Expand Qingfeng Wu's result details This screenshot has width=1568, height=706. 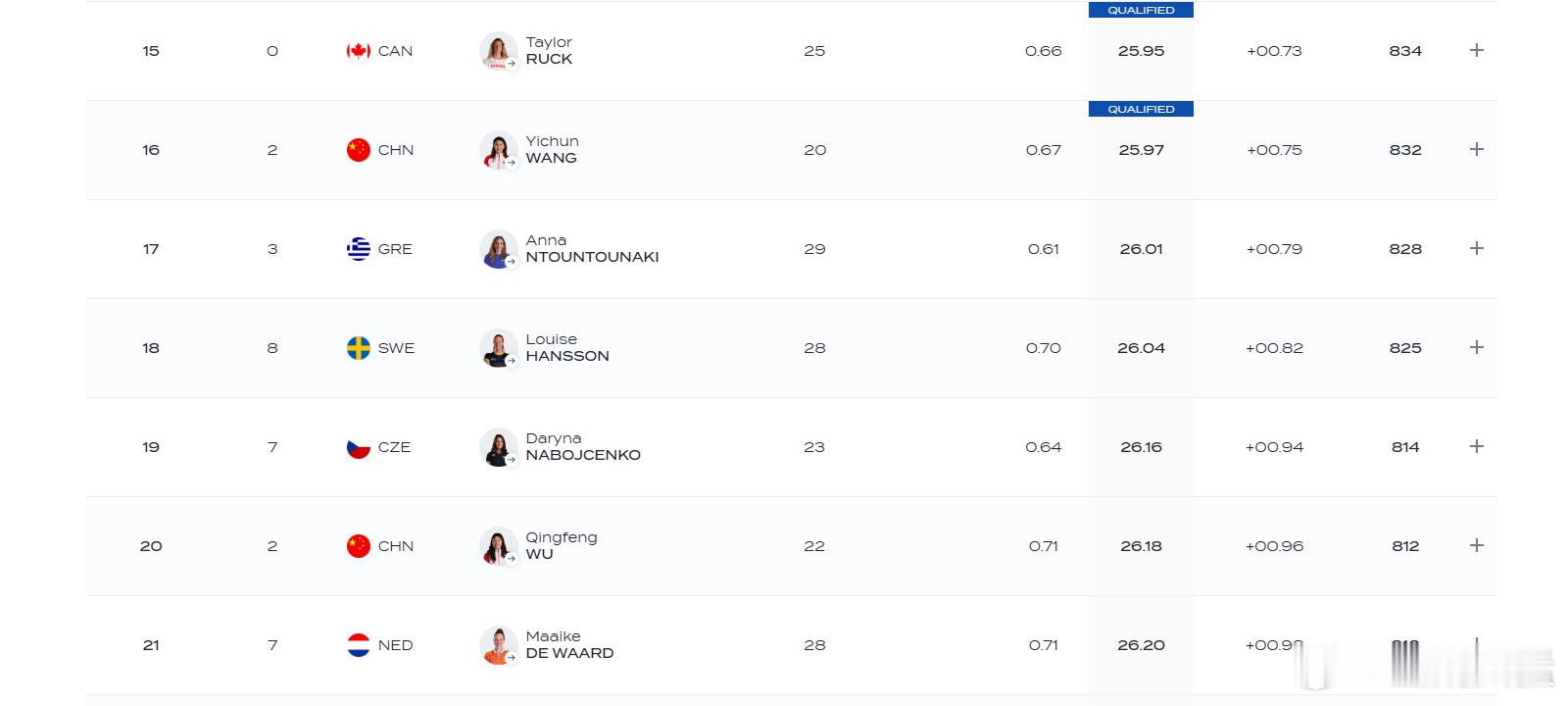tap(1477, 545)
